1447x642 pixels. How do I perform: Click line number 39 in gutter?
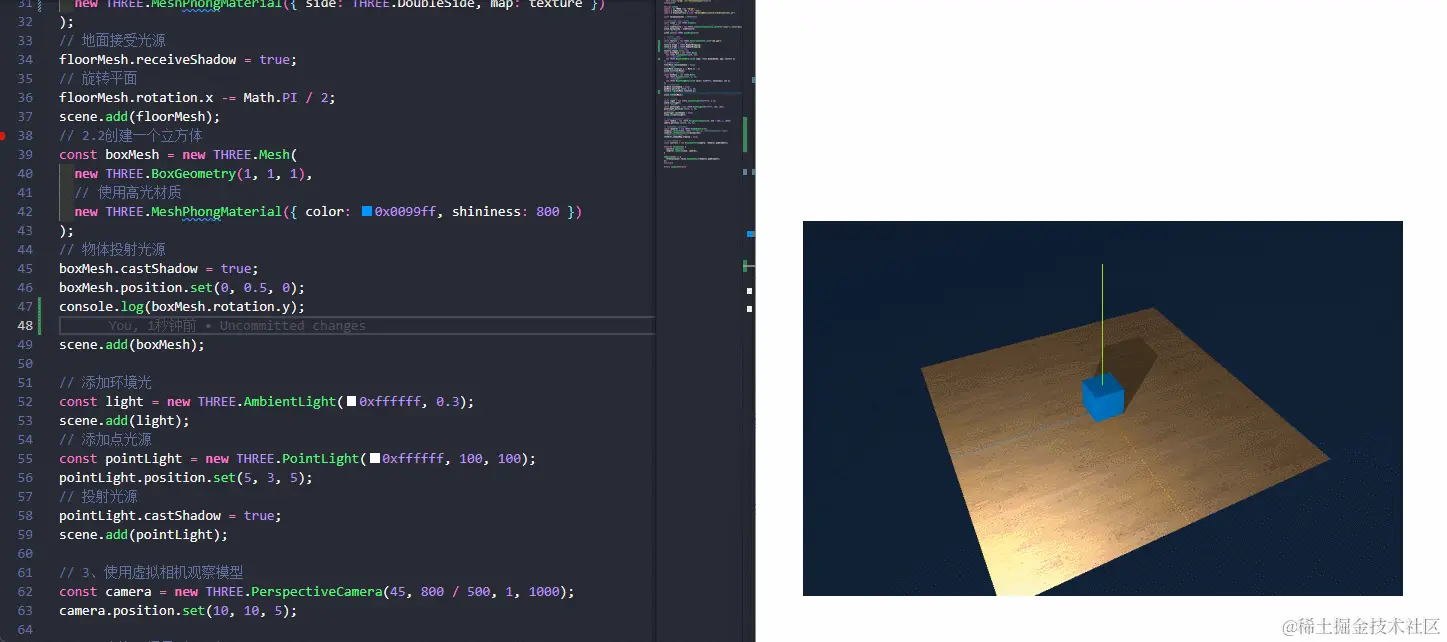coord(25,154)
